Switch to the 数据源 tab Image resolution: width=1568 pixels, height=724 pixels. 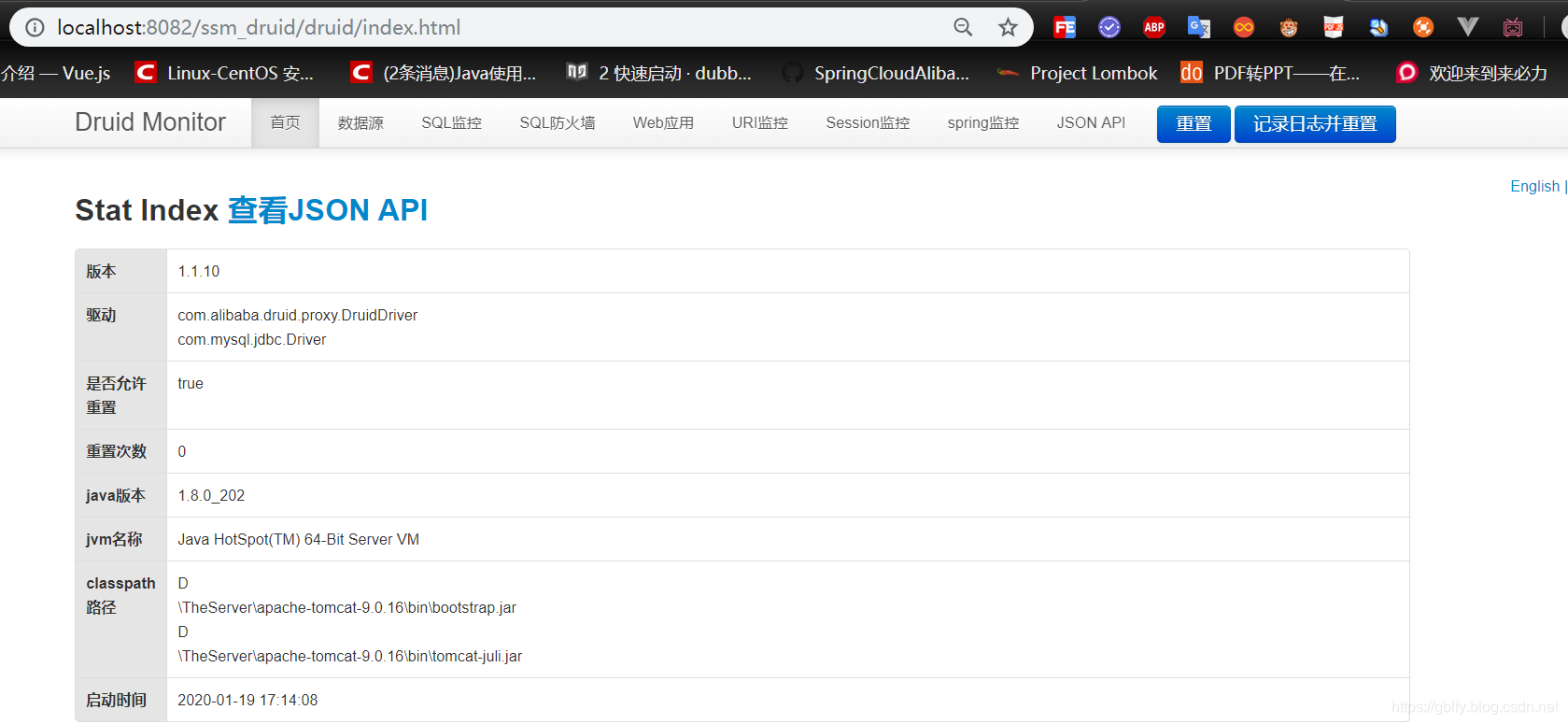360,122
